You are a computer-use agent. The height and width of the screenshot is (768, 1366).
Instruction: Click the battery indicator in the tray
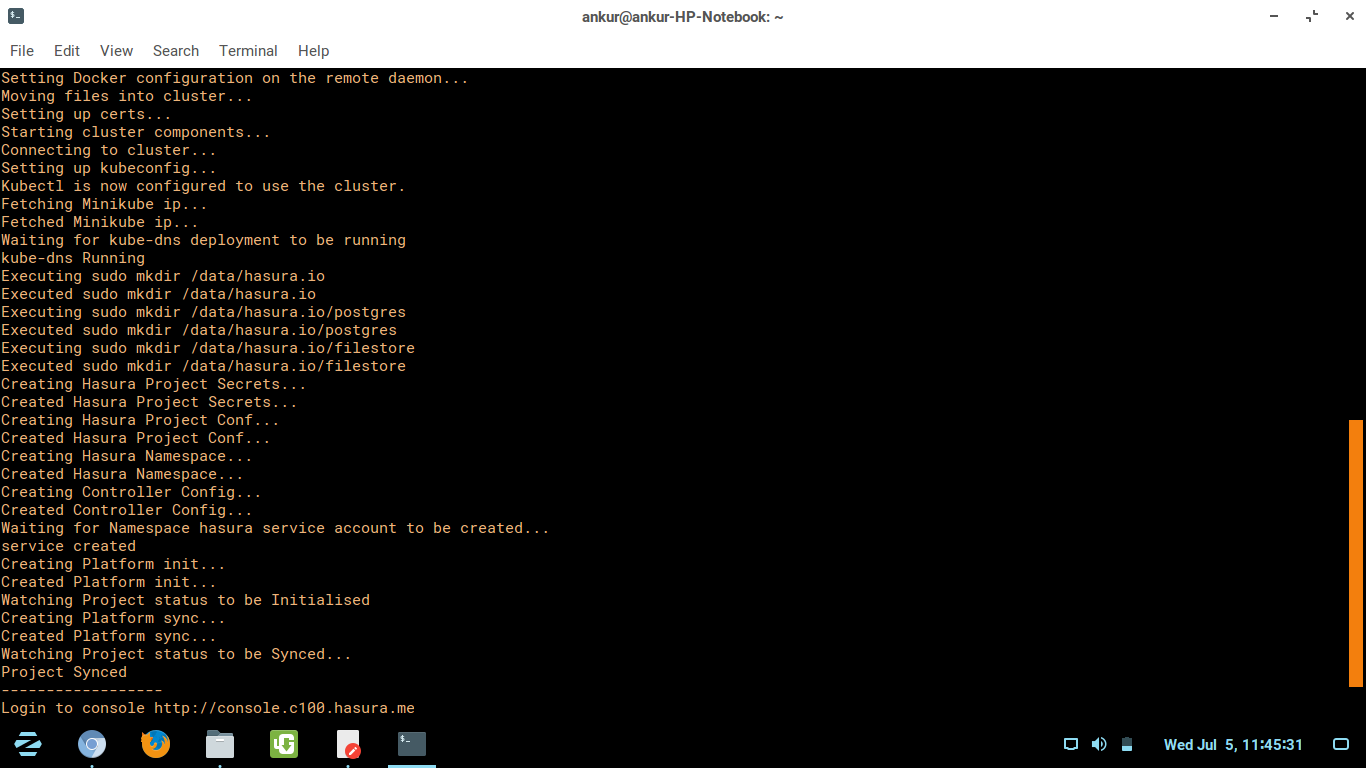(x=1127, y=744)
